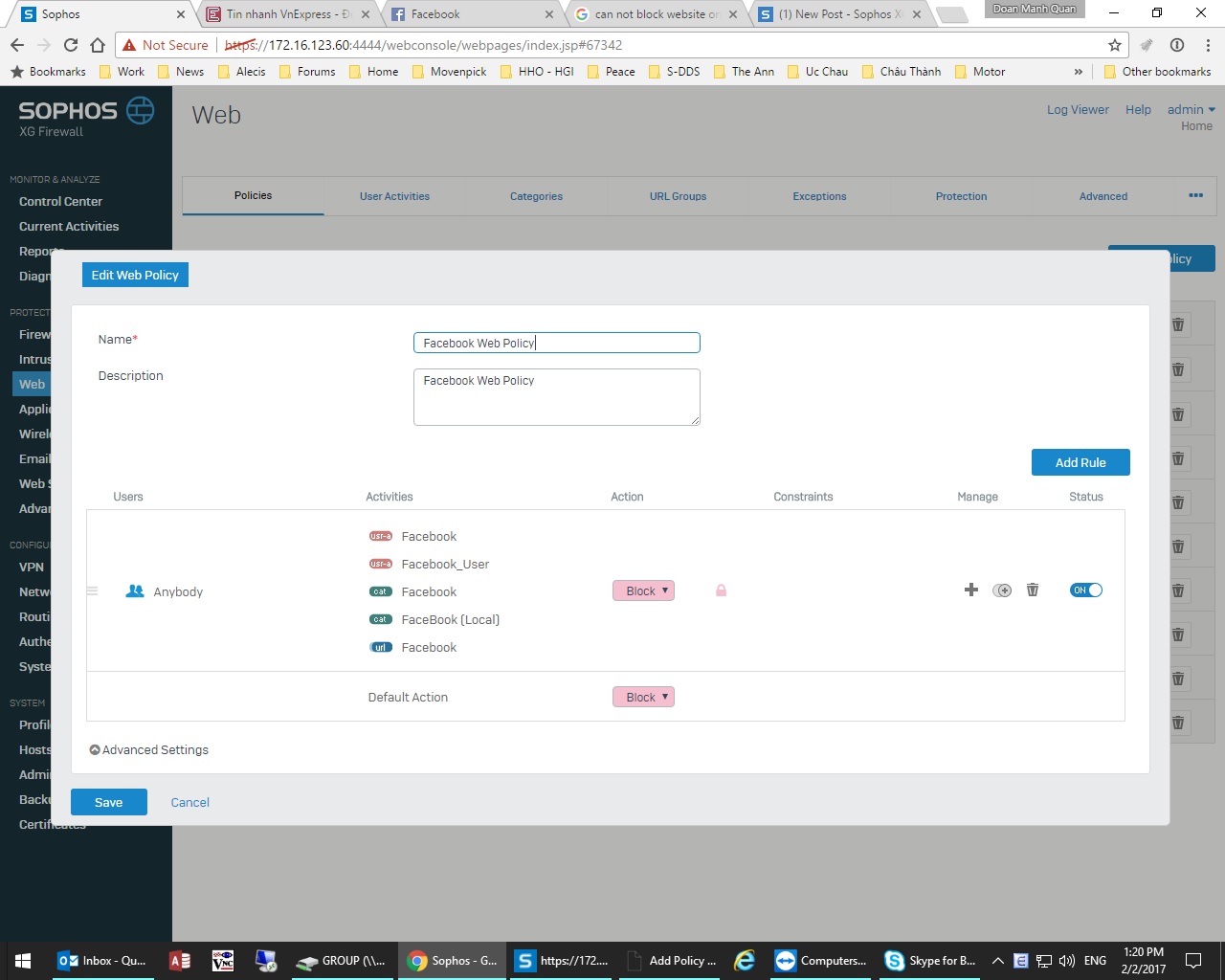Screen dimensions: 1225x980
Task: Delete the Anybody rule via trash icon
Action: [x=1033, y=590]
